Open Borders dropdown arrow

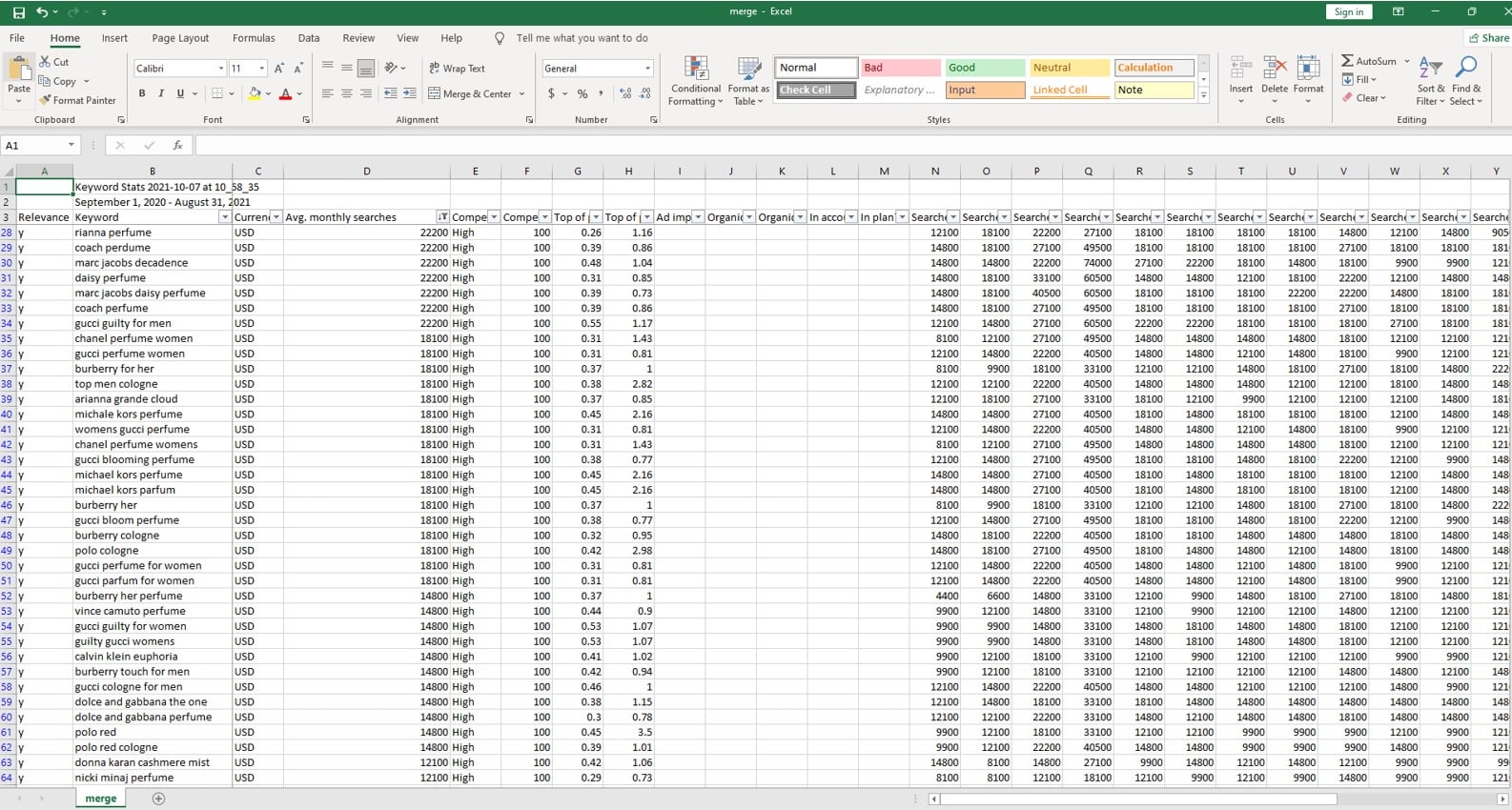pos(233,93)
